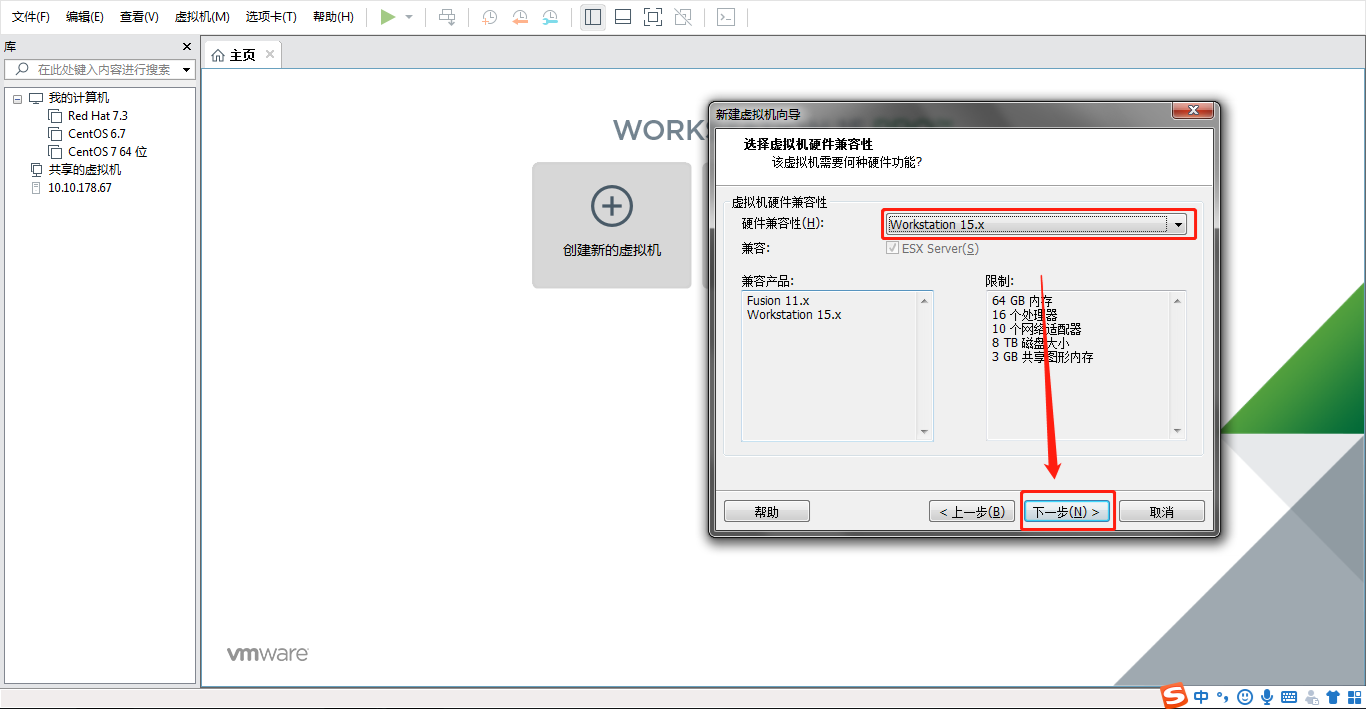
Task: Click the 8 TB 磁盘大小 limit entry
Action: (1030, 343)
